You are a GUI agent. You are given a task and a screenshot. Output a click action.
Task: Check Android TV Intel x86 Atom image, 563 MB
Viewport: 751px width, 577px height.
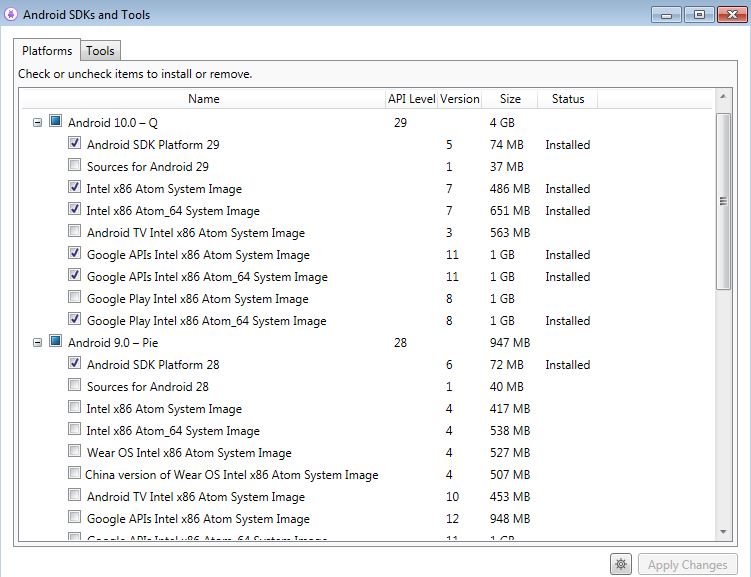coord(74,231)
